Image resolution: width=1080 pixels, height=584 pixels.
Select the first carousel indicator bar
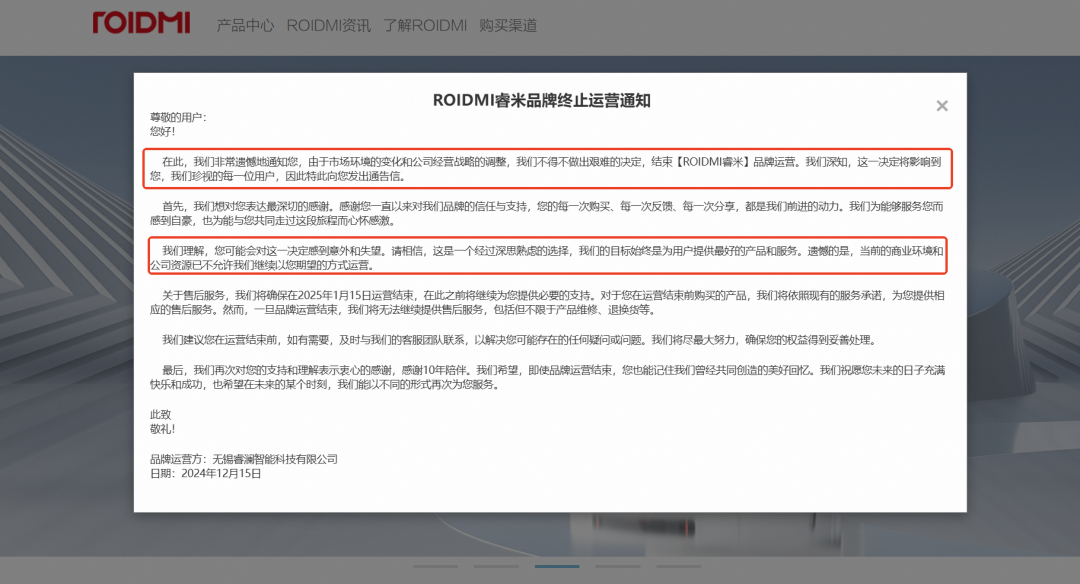tap(435, 566)
